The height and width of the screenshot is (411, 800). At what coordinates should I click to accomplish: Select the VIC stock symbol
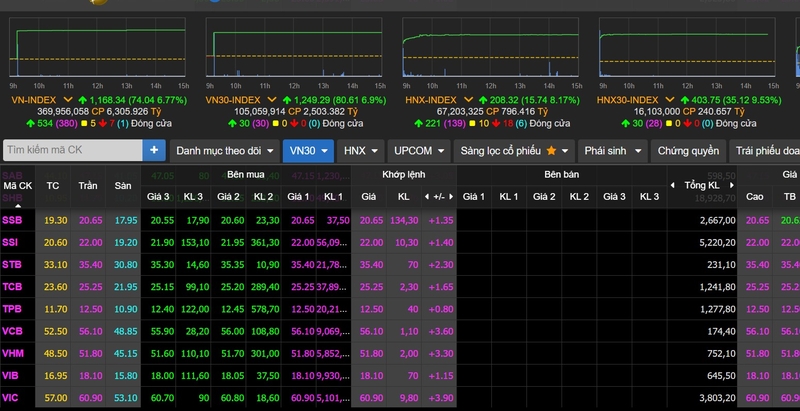pyautogui.click(x=10, y=398)
